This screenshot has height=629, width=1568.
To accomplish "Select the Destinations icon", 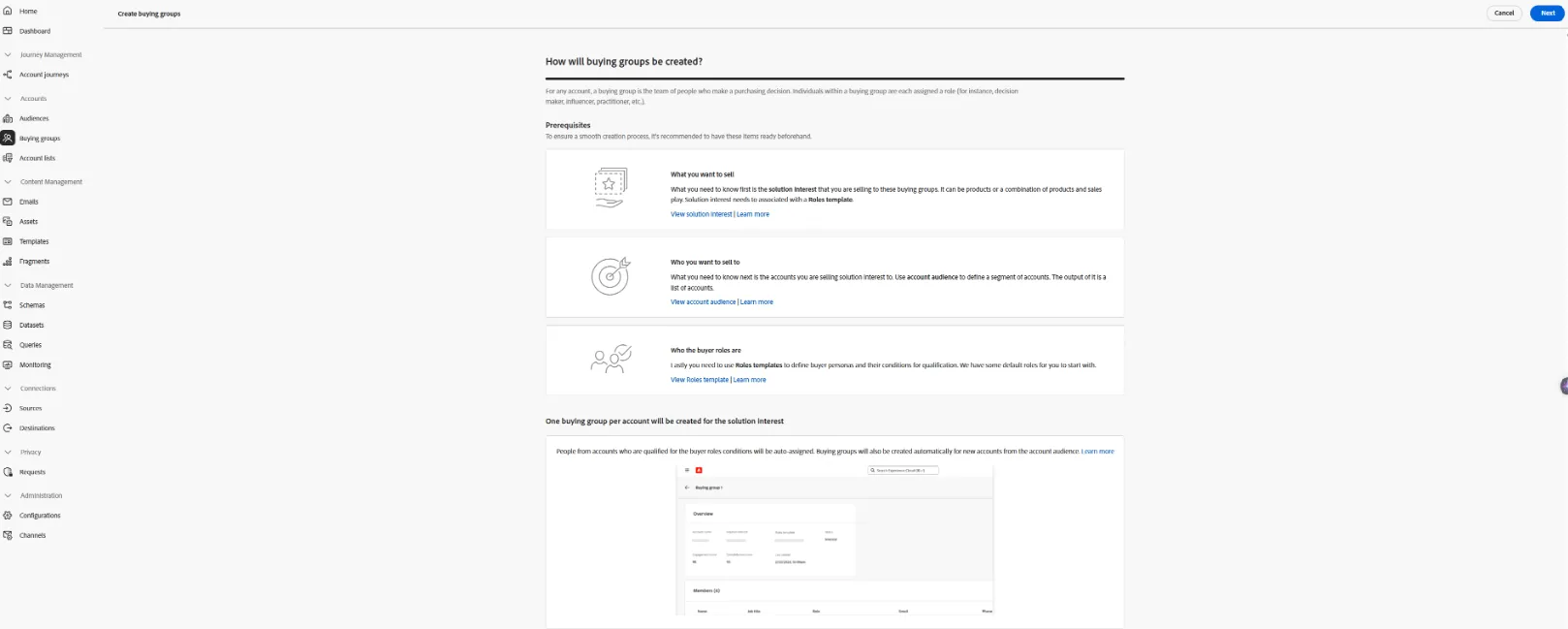I will click(x=8, y=428).
